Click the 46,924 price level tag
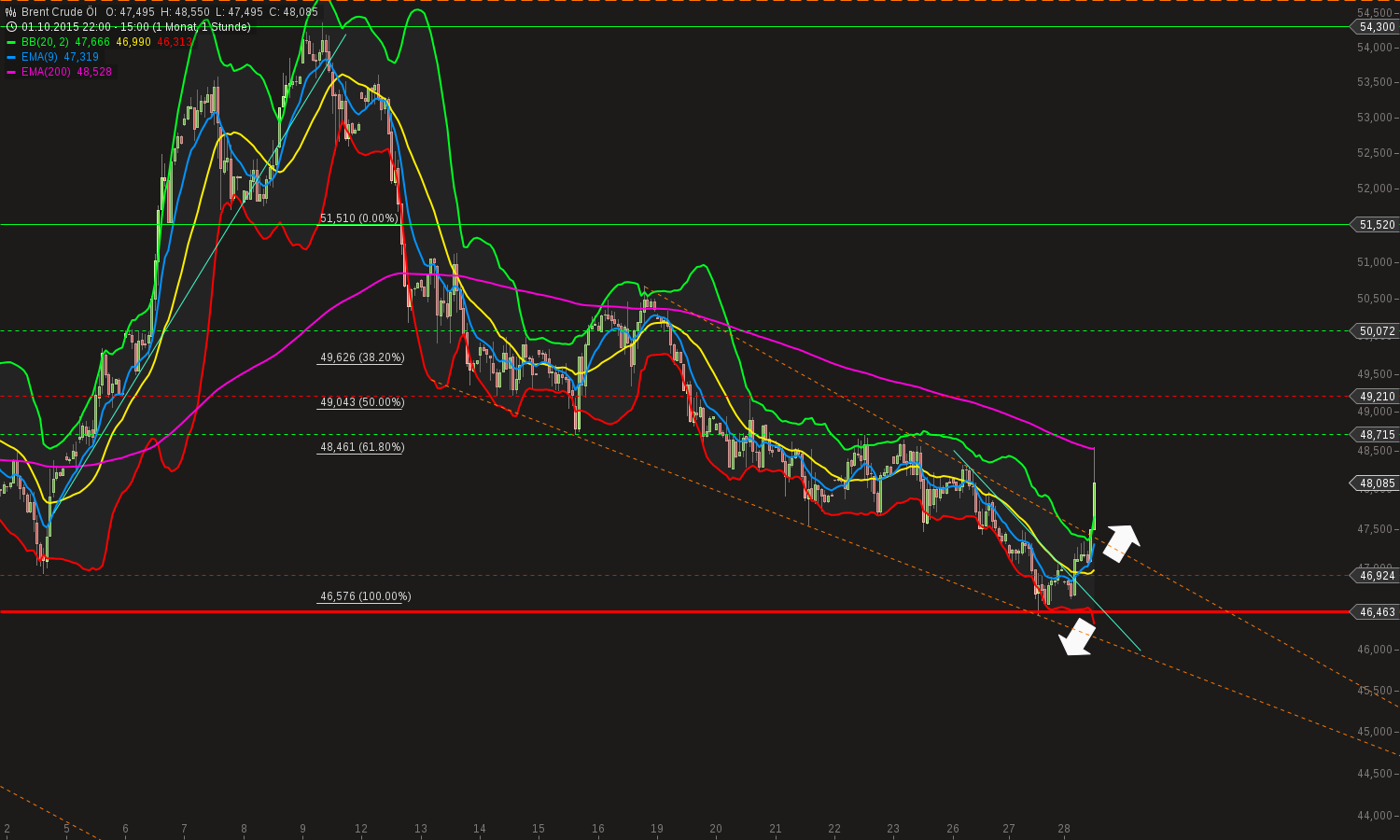The width and height of the screenshot is (1400, 840). coord(1377,576)
